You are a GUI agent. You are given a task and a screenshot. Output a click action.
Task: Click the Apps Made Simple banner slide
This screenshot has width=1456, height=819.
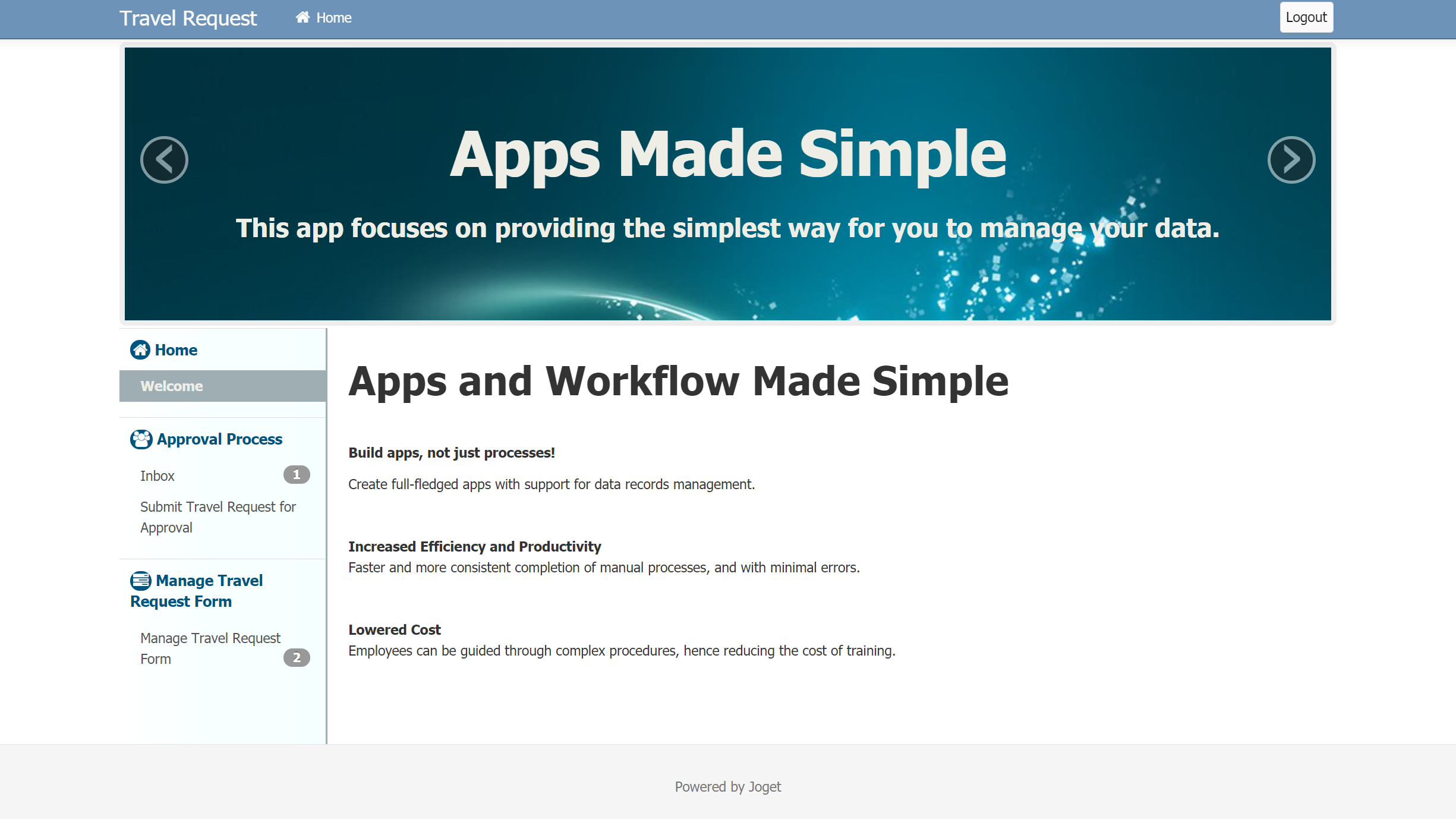[x=728, y=184]
